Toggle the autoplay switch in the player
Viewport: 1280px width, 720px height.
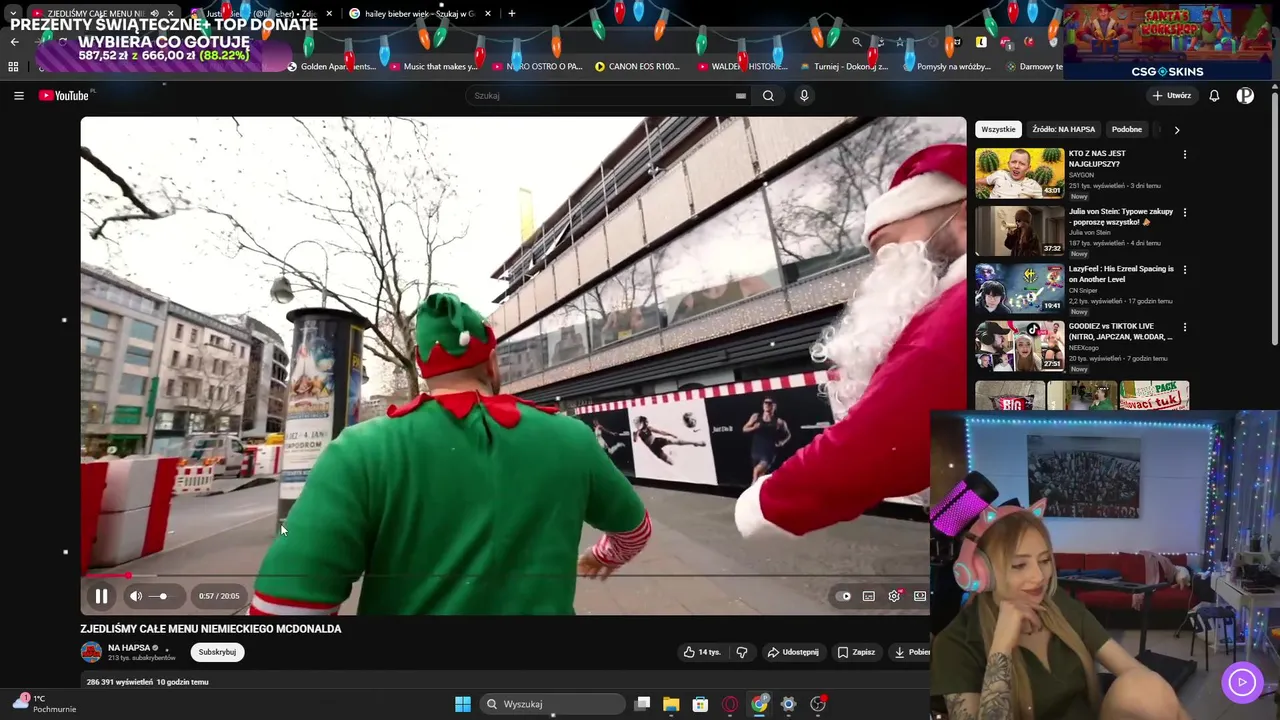click(x=844, y=596)
